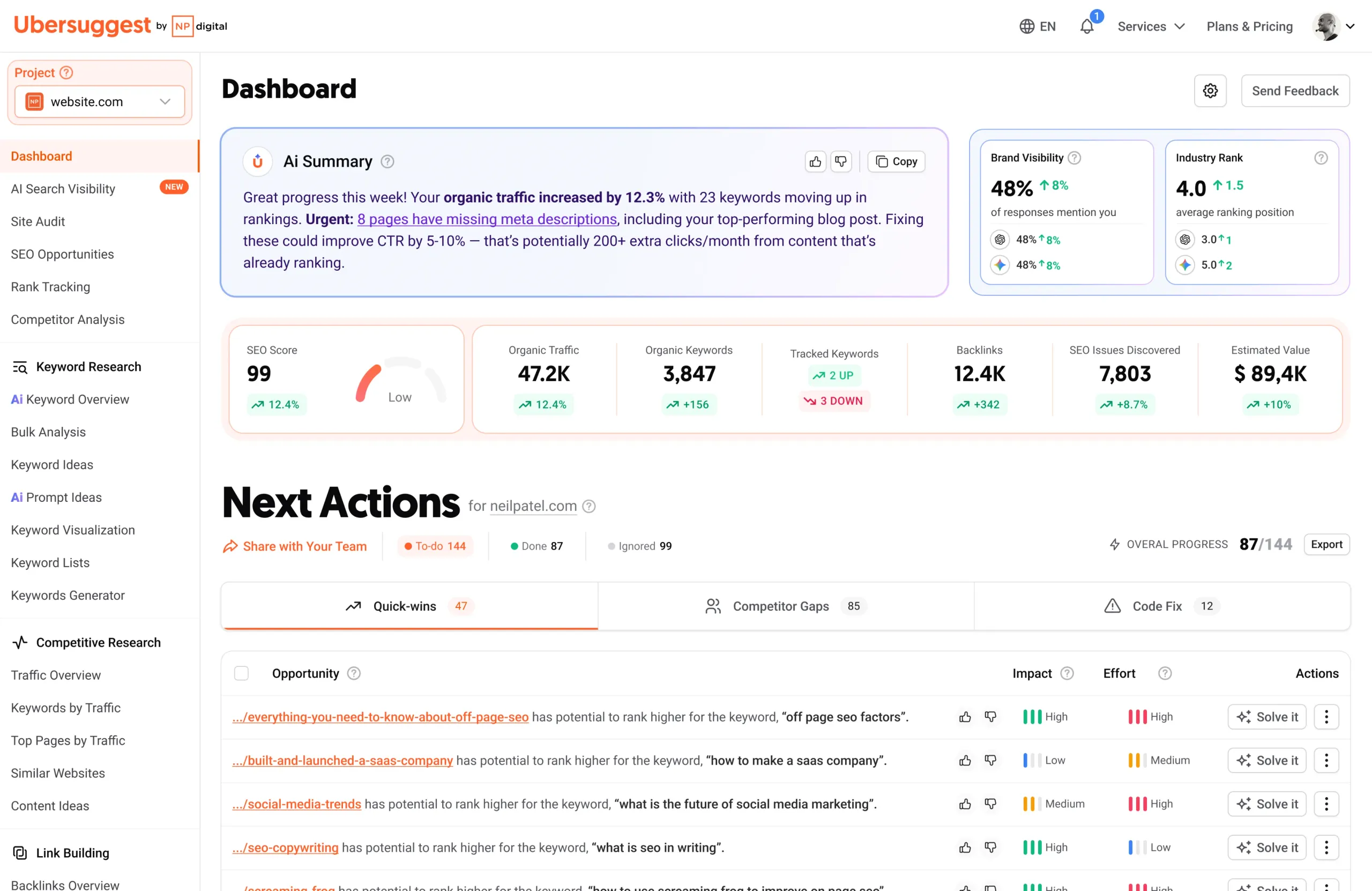Tick the select-all Opportunity checkbox
Screen dimensions: 1372x891
(x=242, y=673)
